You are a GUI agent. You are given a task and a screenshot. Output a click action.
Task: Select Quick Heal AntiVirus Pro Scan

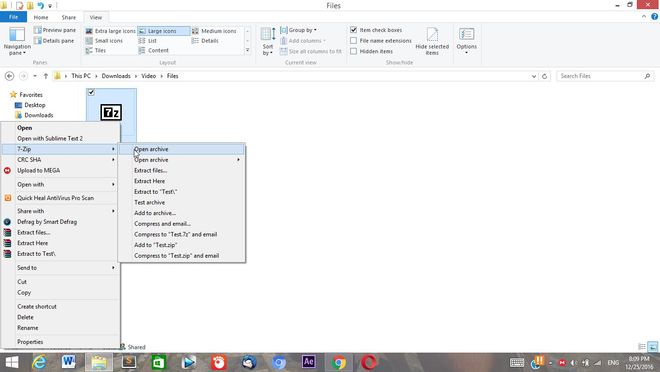(61, 198)
